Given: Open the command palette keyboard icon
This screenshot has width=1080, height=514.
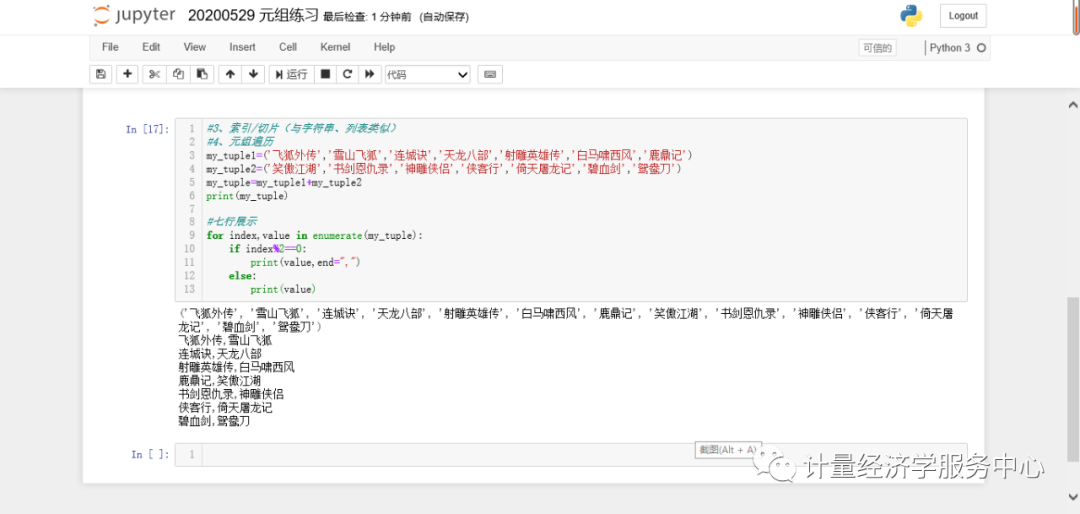Looking at the screenshot, I should [x=490, y=74].
